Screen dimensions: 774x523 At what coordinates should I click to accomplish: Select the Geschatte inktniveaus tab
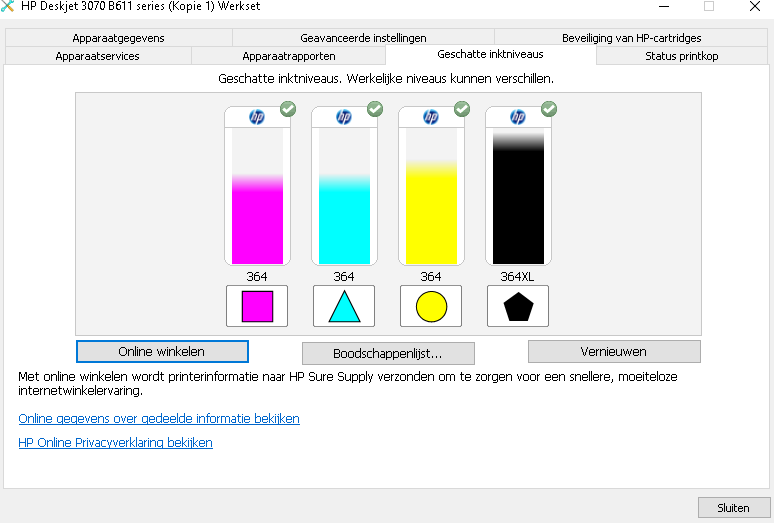pyautogui.click(x=490, y=54)
